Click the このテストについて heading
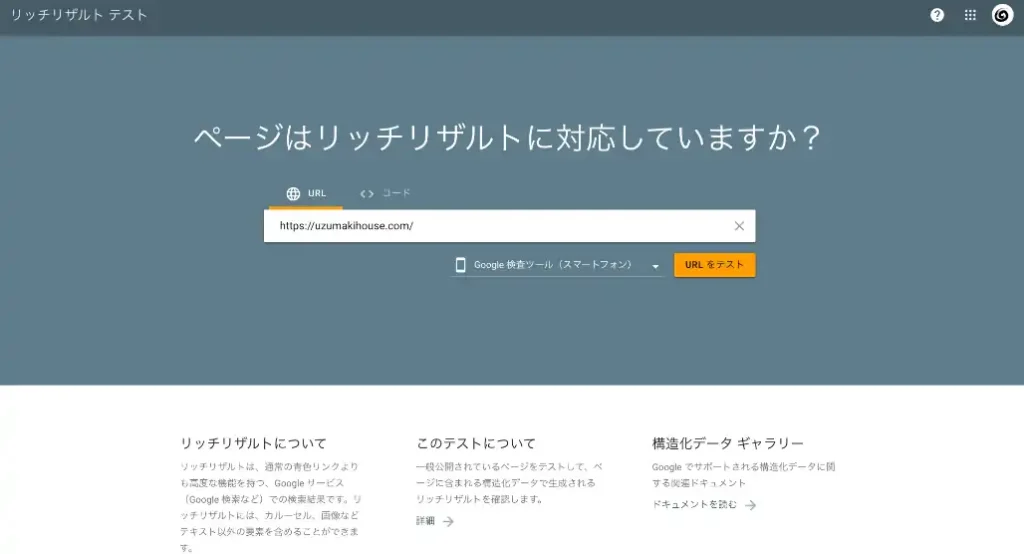Image resolution: width=1024 pixels, height=554 pixels. coord(476,443)
